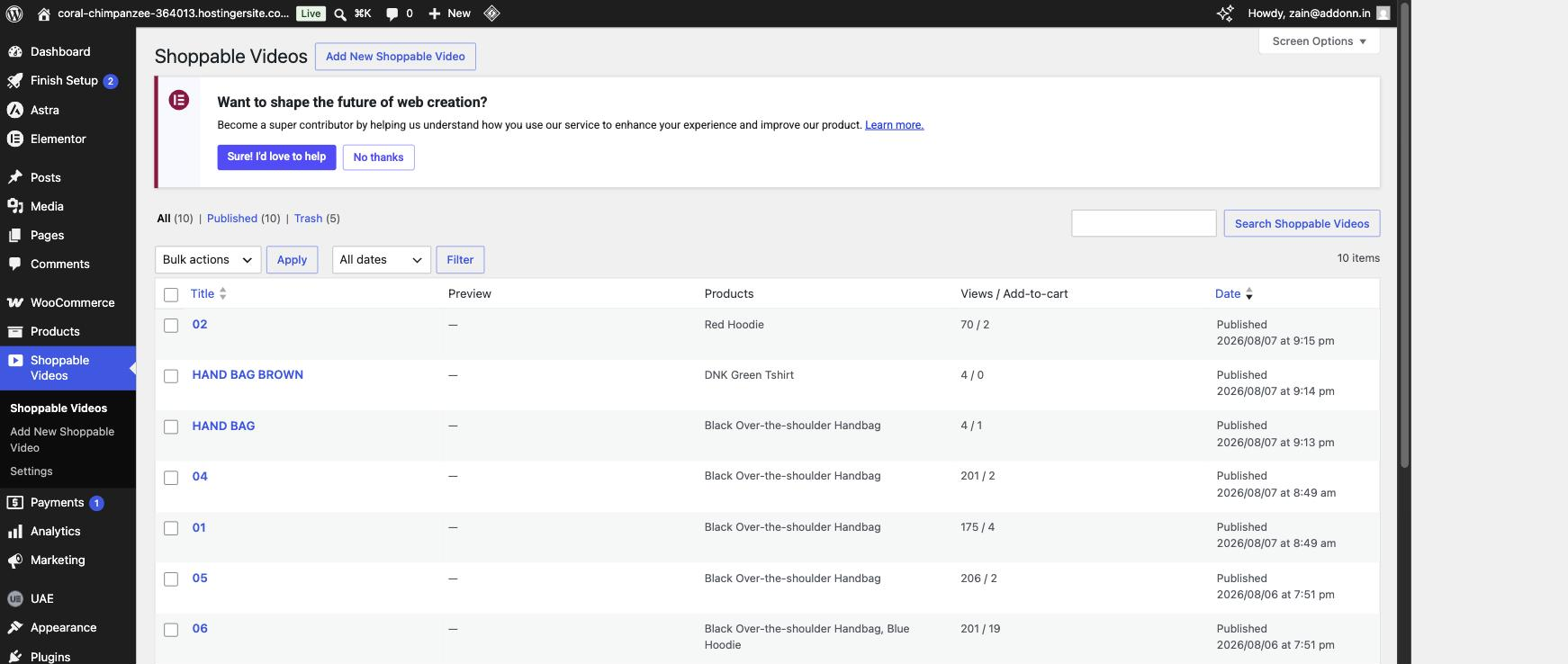Click the diamond-shaped icon in admin bar
Screen dimensions: 1568x664
[491, 13]
